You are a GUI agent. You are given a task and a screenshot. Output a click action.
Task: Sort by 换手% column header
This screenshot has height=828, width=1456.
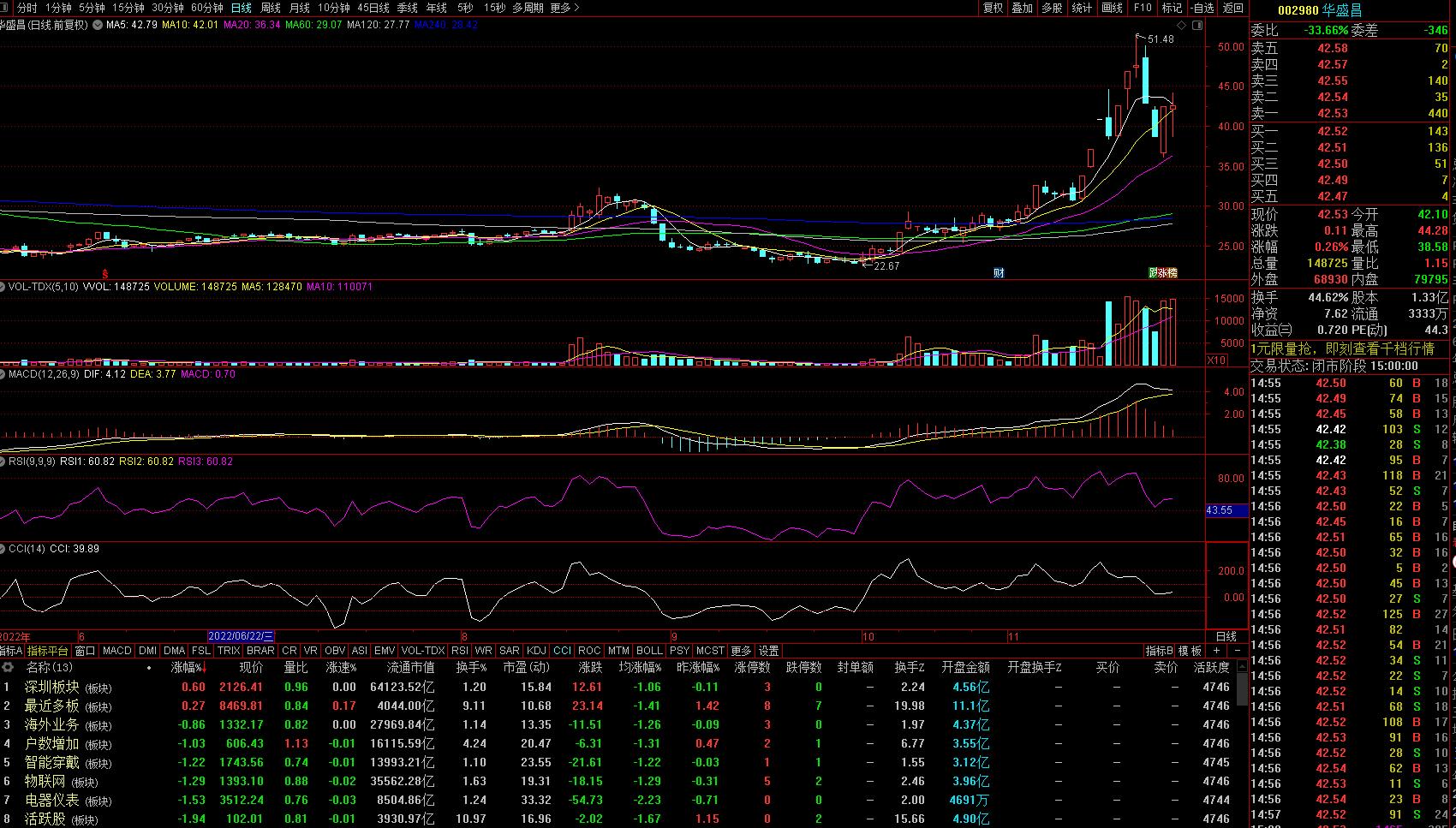pyautogui.click(x=471, y=667)
